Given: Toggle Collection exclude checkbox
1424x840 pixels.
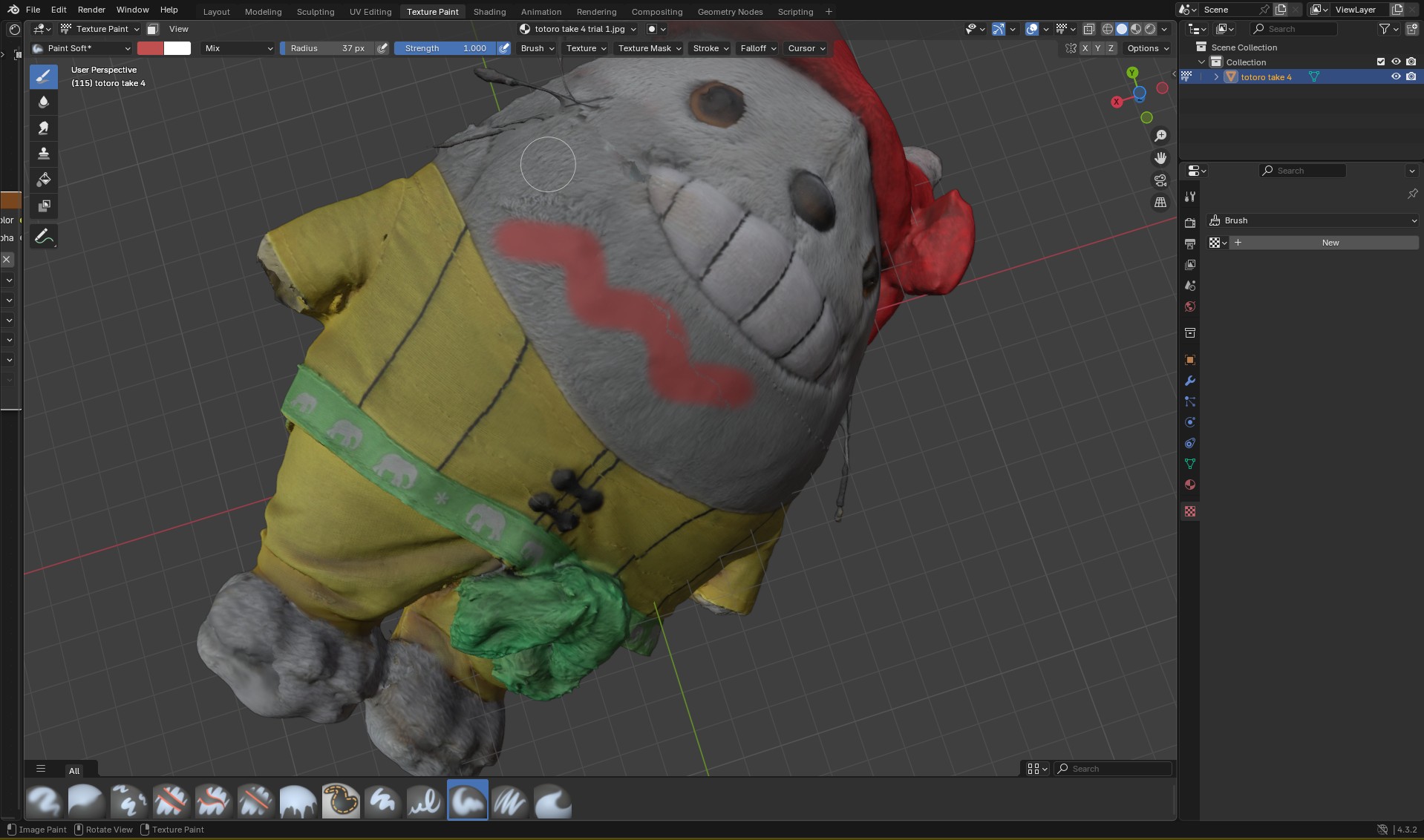Looking at the screenshot, I should click(x=1381, y=62).
